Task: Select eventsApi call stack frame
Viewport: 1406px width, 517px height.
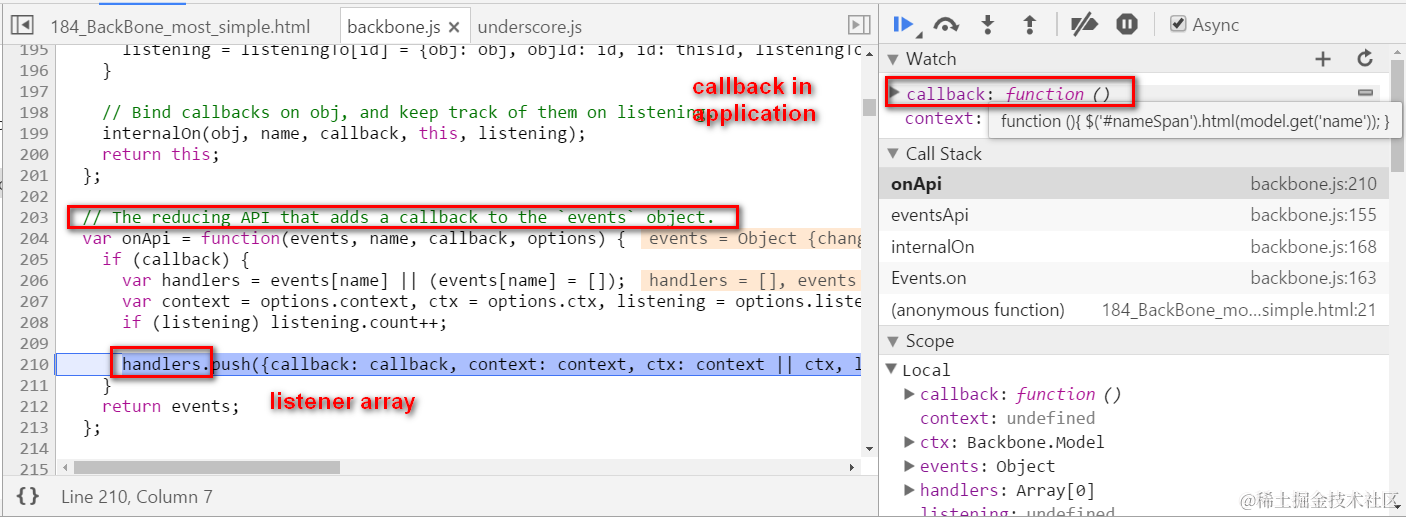Action: coord(1134,215)
